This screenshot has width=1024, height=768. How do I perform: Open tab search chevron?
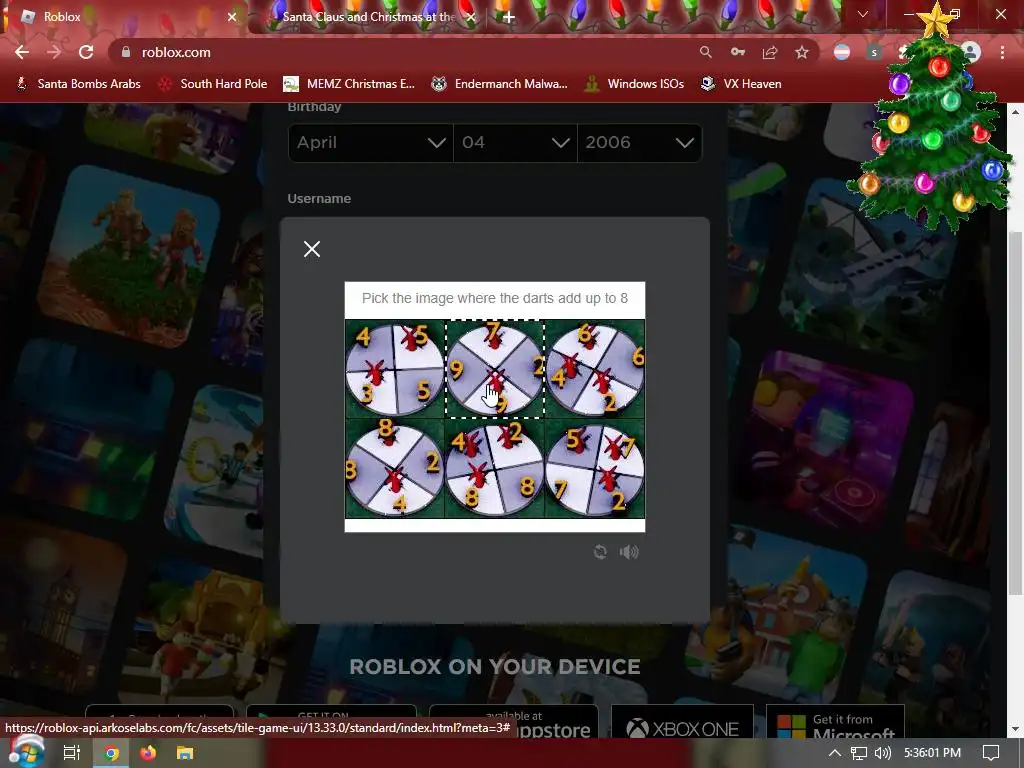pyautogui.click(x=863, y=14)
